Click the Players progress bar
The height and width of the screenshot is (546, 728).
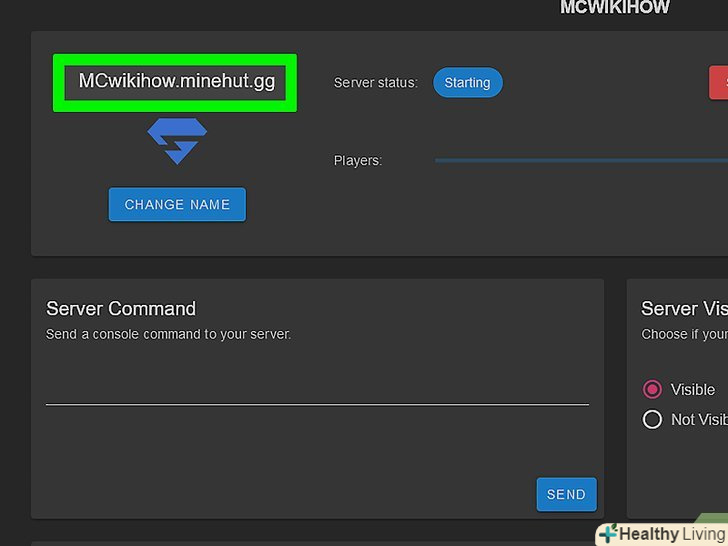[x=581, y=161]
